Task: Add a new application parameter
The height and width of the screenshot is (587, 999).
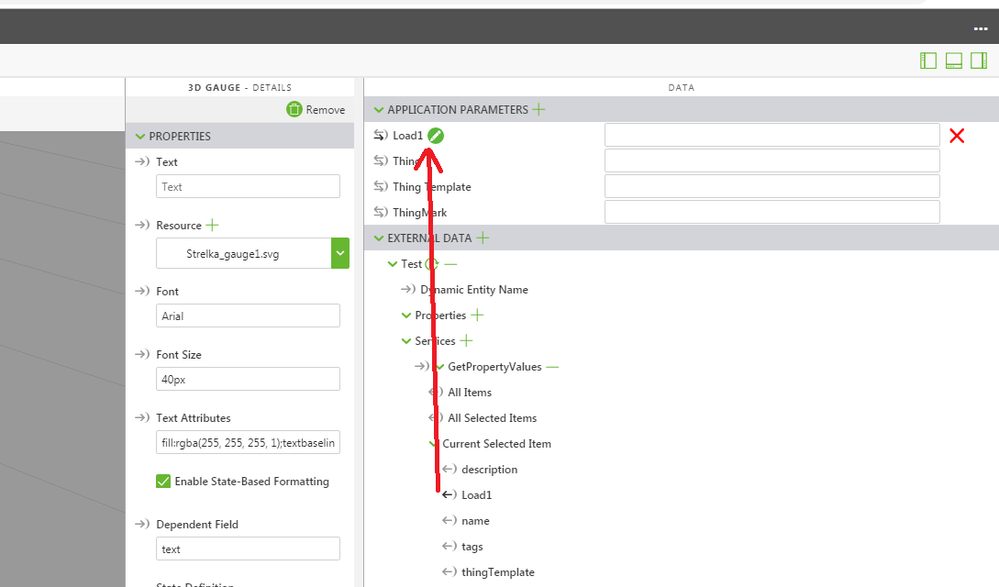Action: pyautogui.click(x=539, y=110)
